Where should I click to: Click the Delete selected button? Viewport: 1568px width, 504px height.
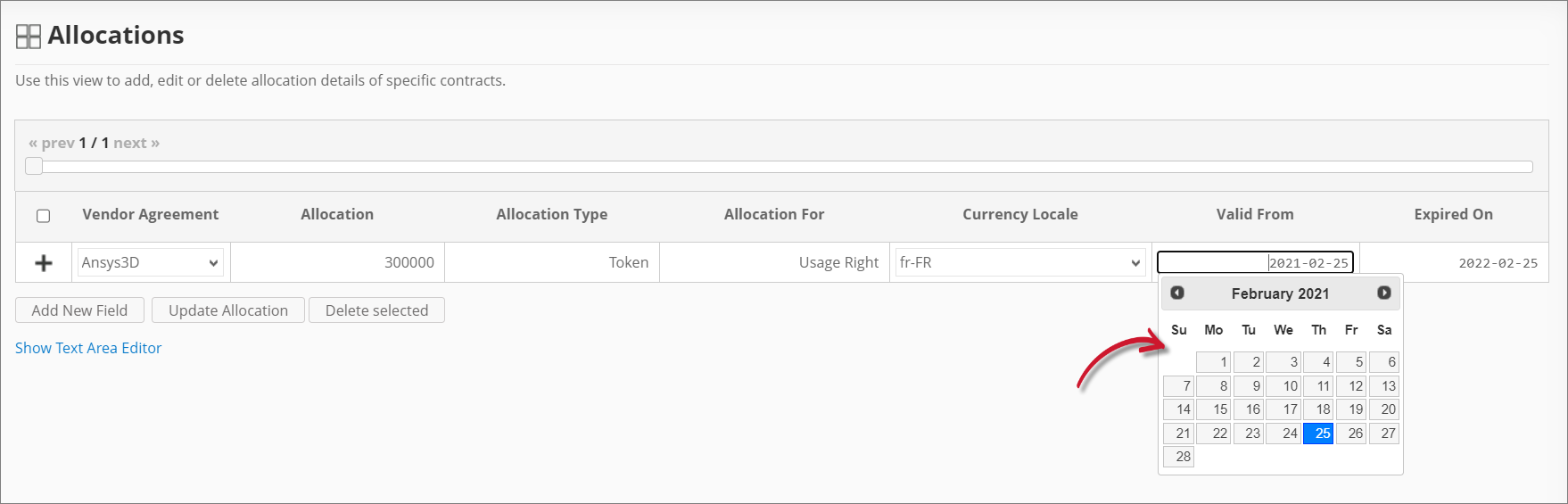point(376,310)
